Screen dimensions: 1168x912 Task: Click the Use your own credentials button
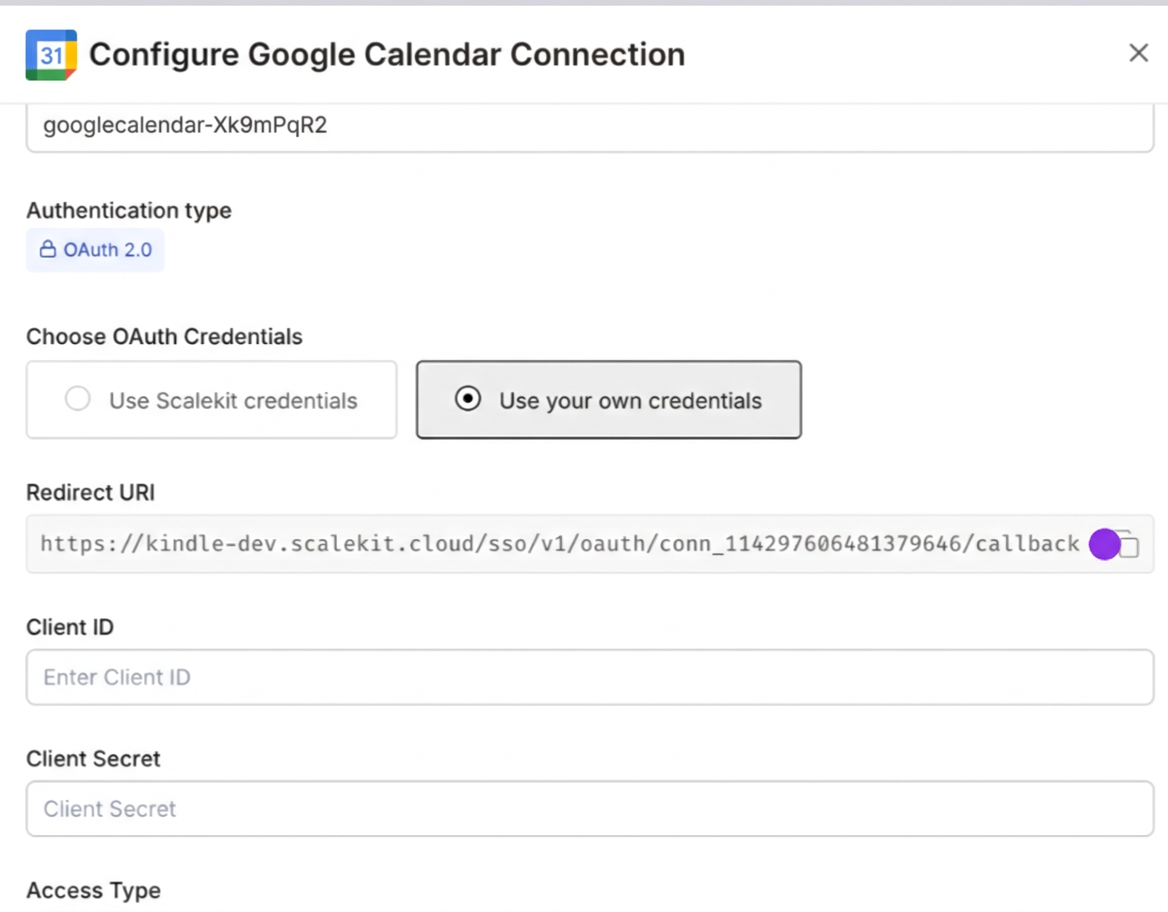coord(608,398)
